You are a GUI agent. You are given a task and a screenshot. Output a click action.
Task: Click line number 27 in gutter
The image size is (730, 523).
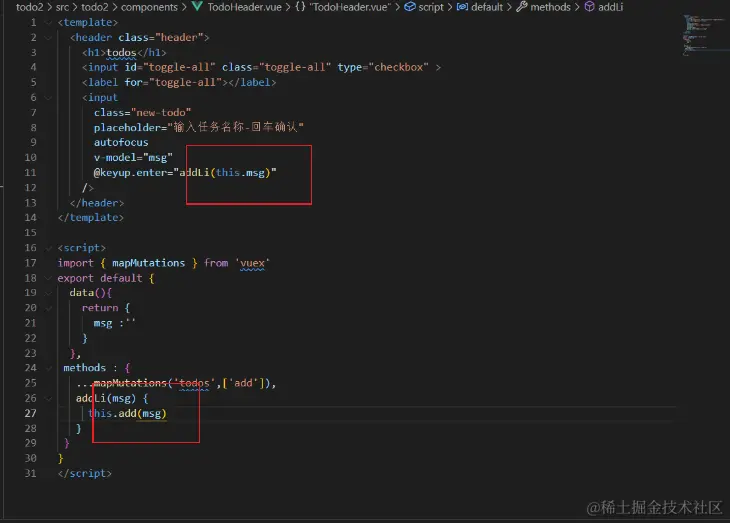tap(30, 414)
